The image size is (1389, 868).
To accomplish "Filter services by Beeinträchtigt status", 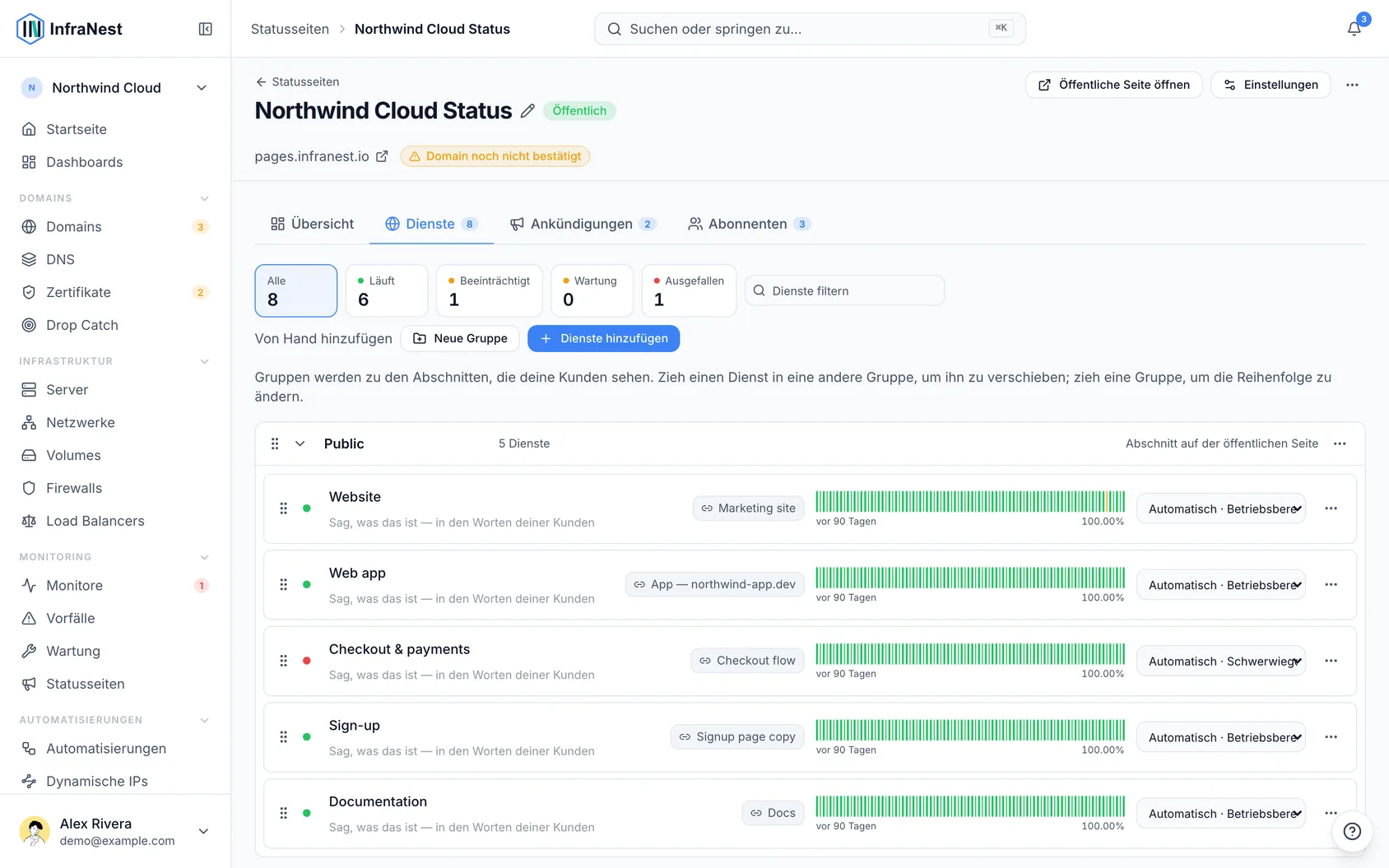I will (490, 290).
